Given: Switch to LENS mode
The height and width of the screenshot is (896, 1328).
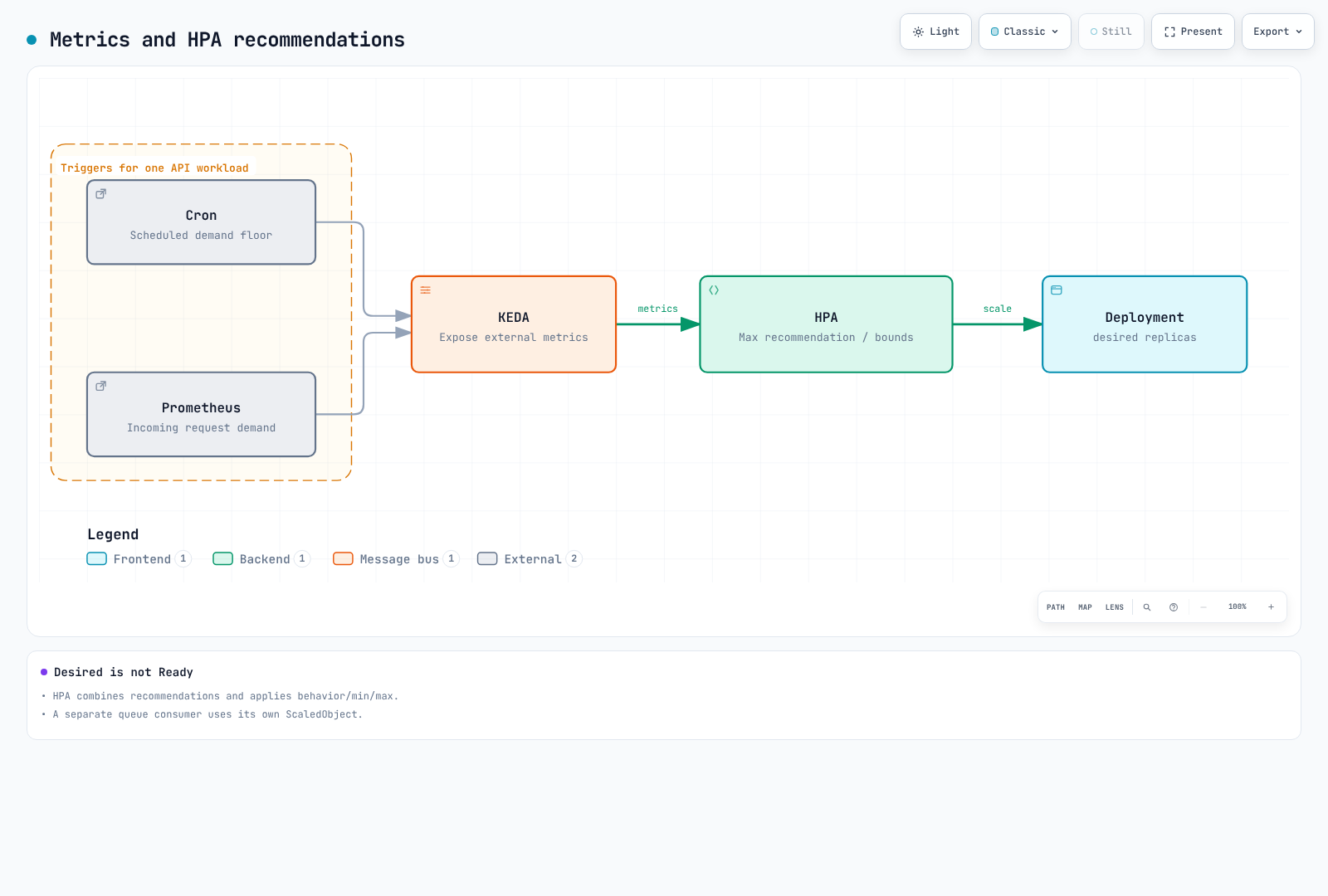Looking at the screenshot, I should (1114, 607).
